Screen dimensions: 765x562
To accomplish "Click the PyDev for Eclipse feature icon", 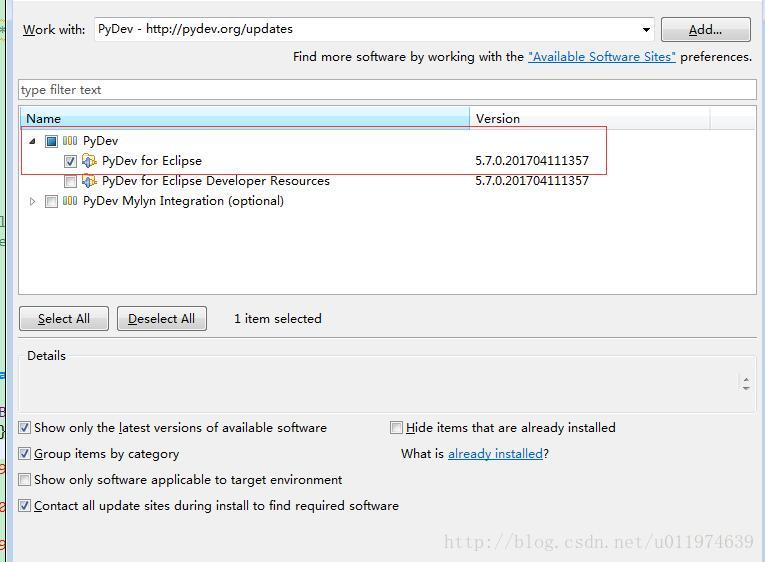I will 89,161.
